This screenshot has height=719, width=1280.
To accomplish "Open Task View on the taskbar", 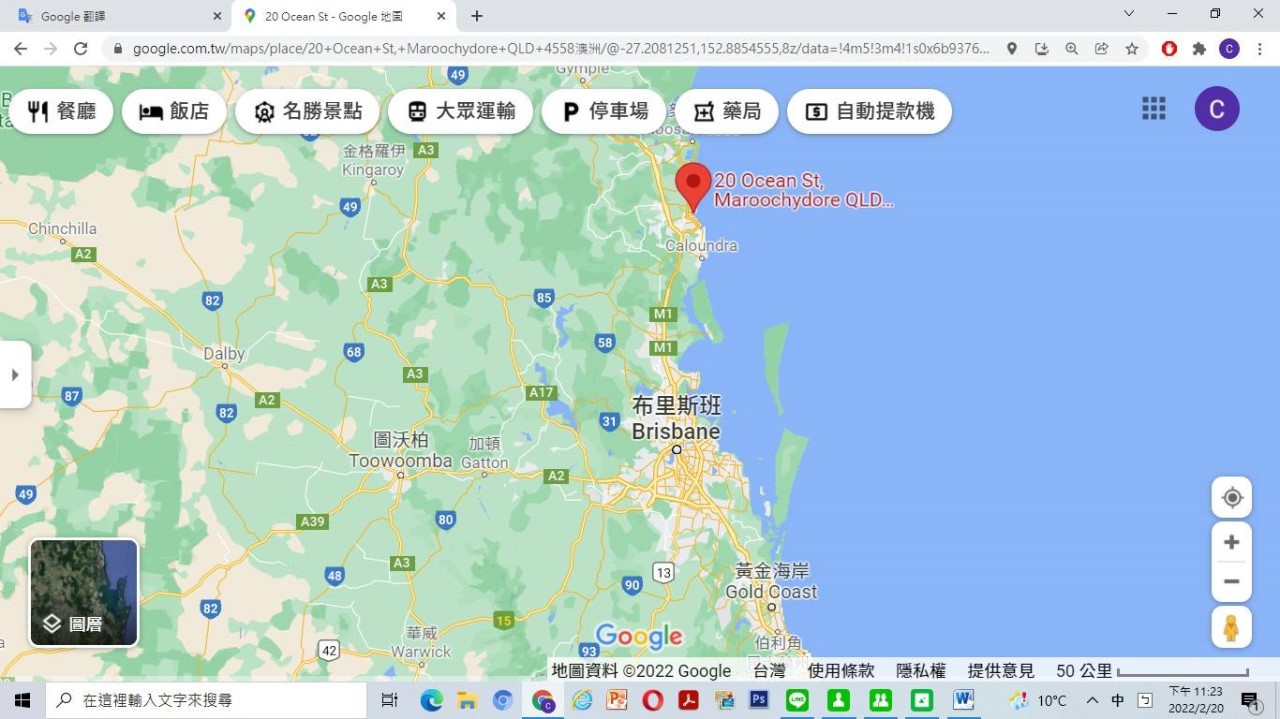I will coord(390,700).
